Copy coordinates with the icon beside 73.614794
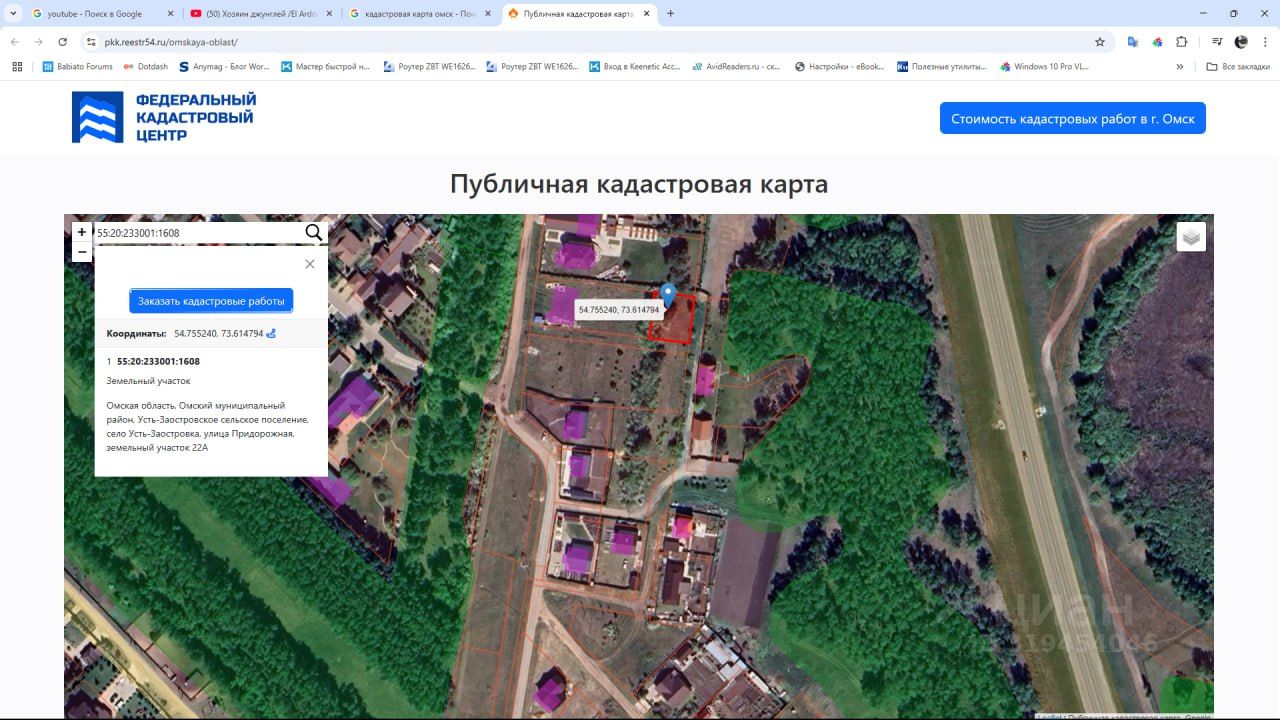Viewport: 1280px width, 720px height. (x=271, y=333)
